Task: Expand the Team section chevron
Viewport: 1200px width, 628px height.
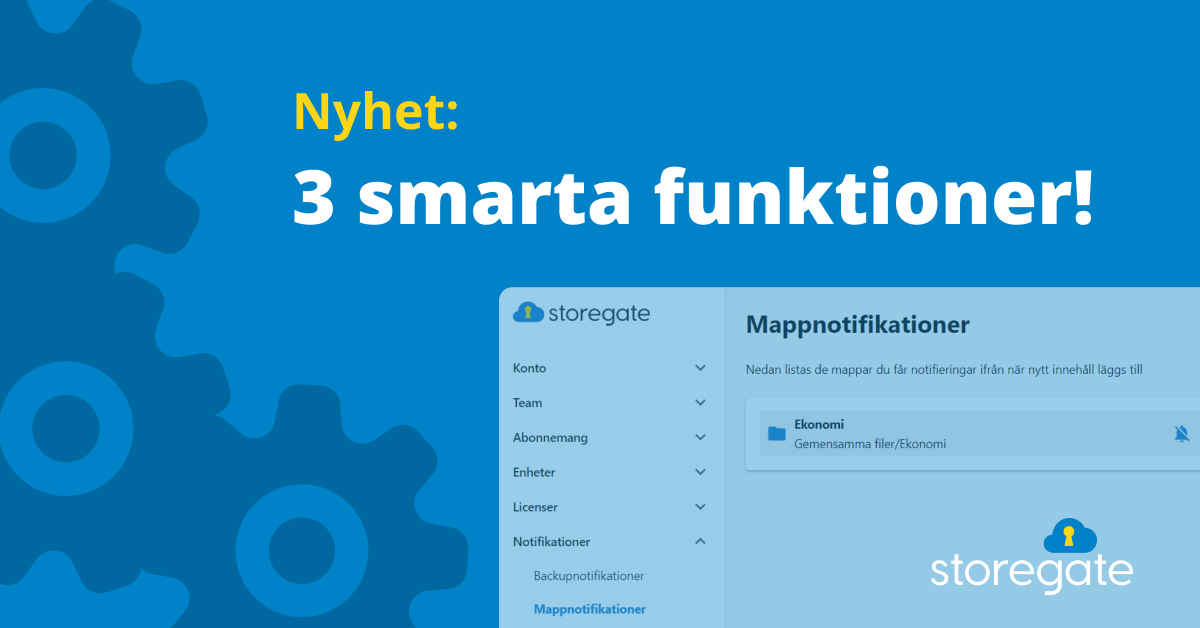Action: click(700, 403)
